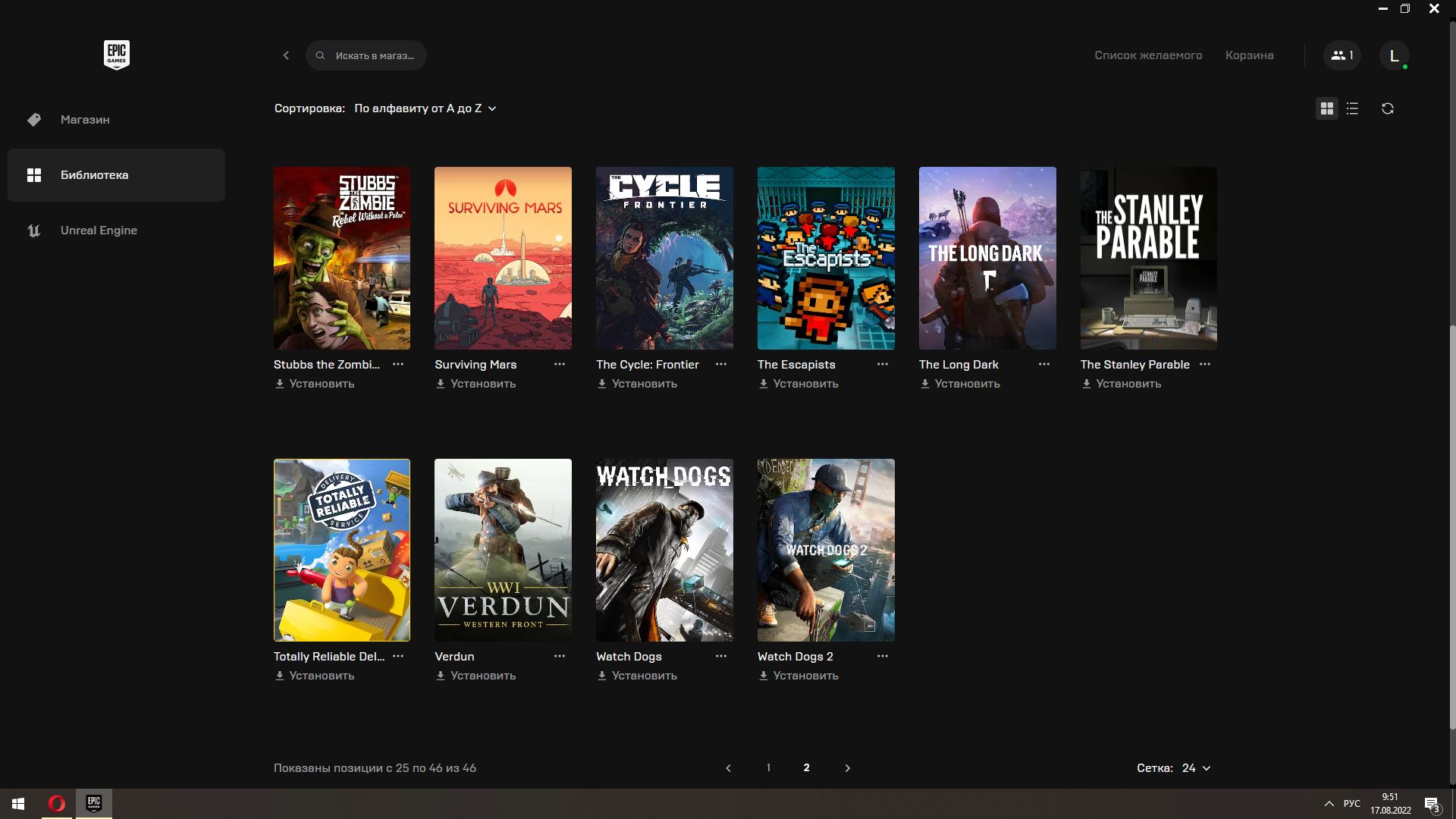Open The Escapists cover art

coord(826,258)
